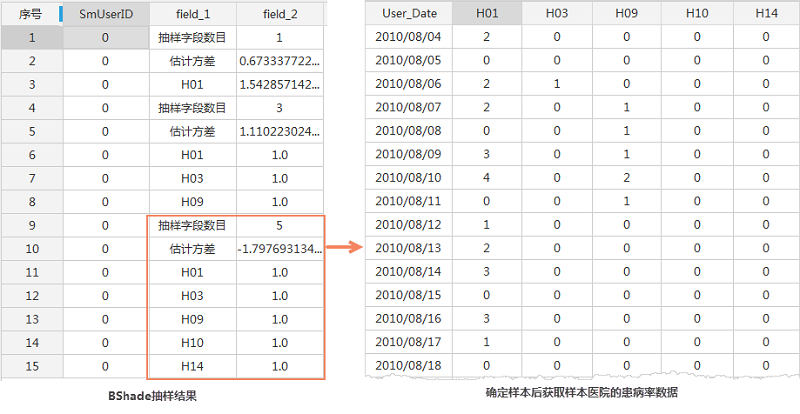Select the 2010/08/10 date cell
The image size is (800, 414).
click(x=407, y=177)
